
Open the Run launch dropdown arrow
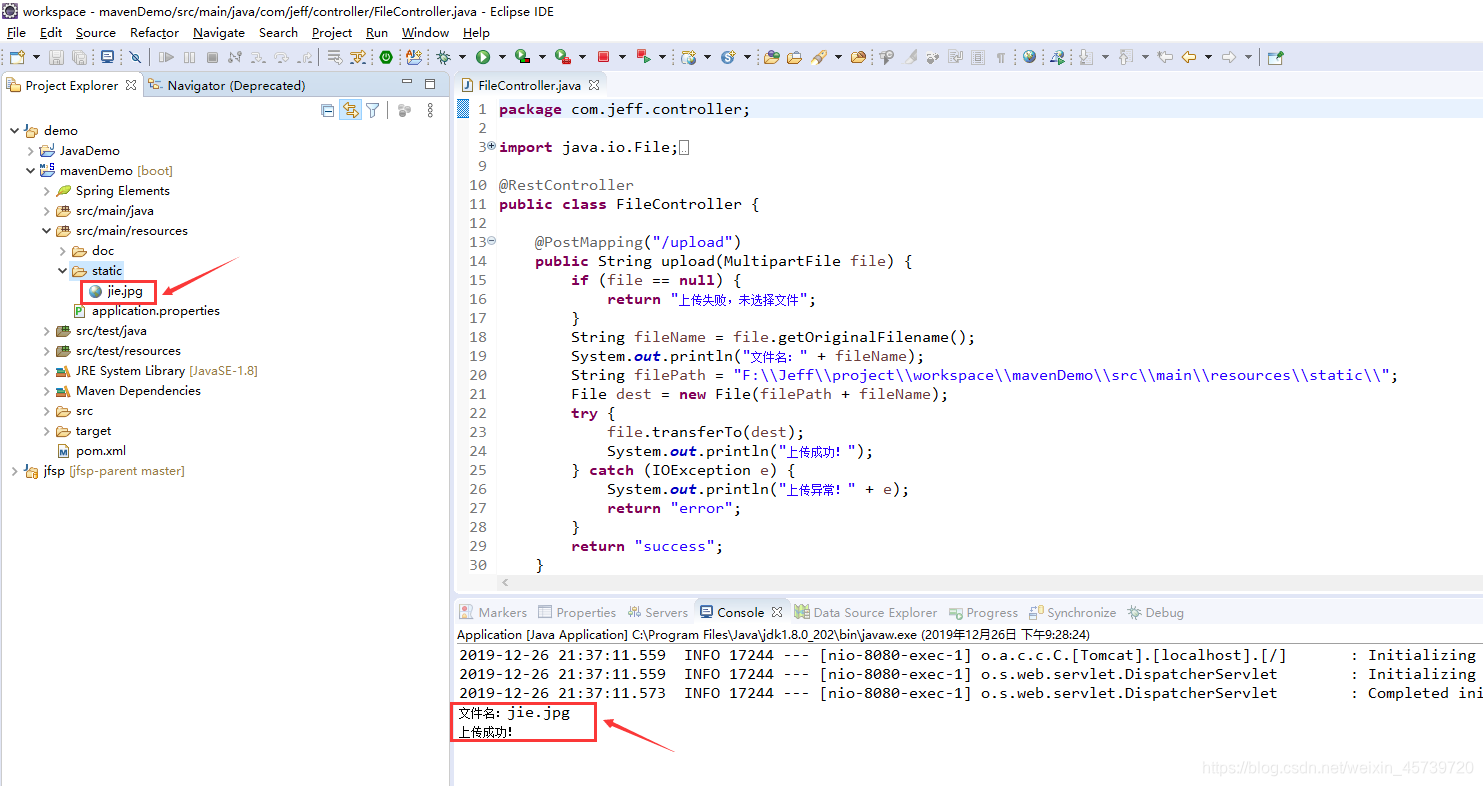[x=502, y=57]
